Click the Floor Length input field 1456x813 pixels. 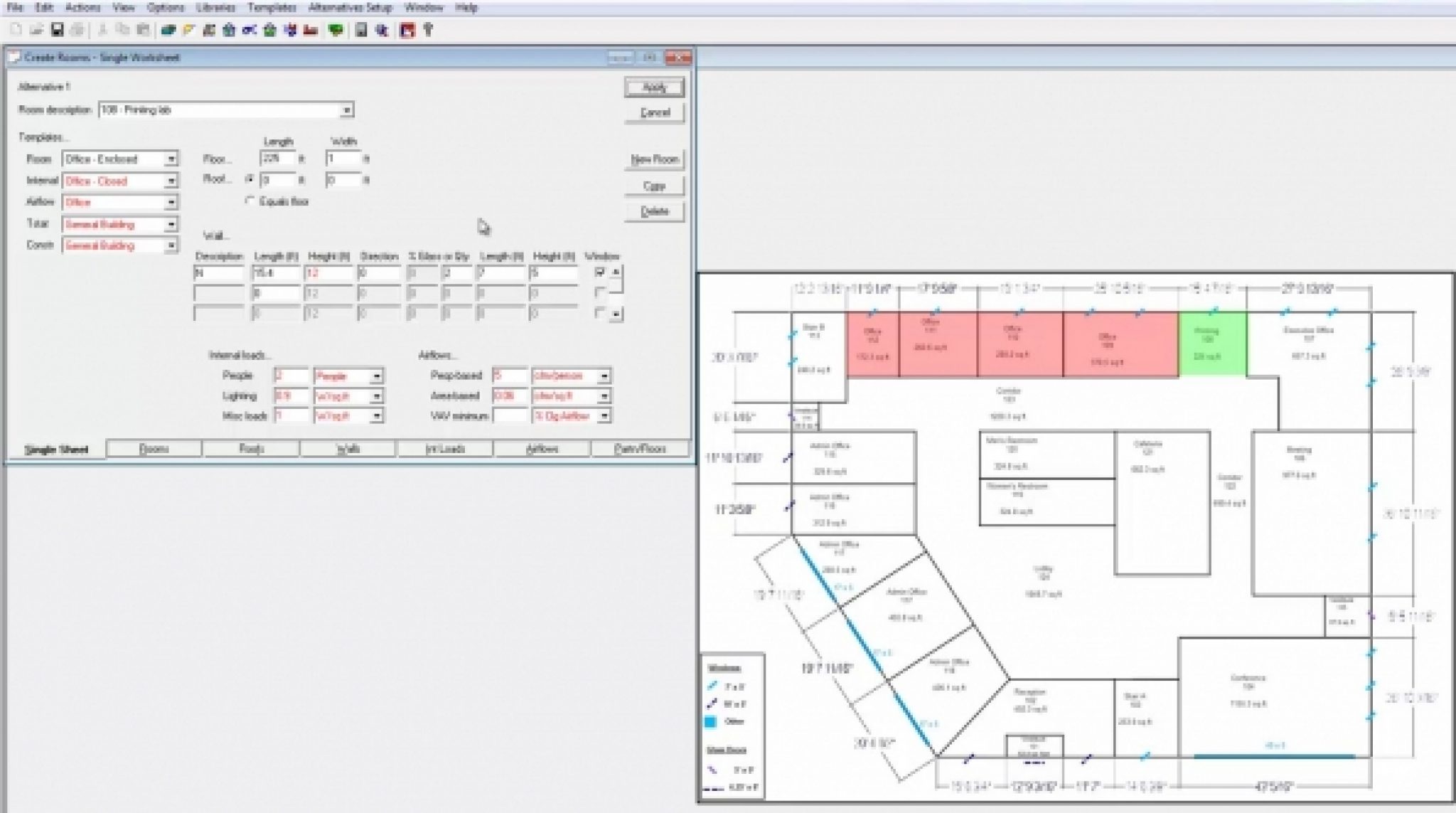point(277,159)
